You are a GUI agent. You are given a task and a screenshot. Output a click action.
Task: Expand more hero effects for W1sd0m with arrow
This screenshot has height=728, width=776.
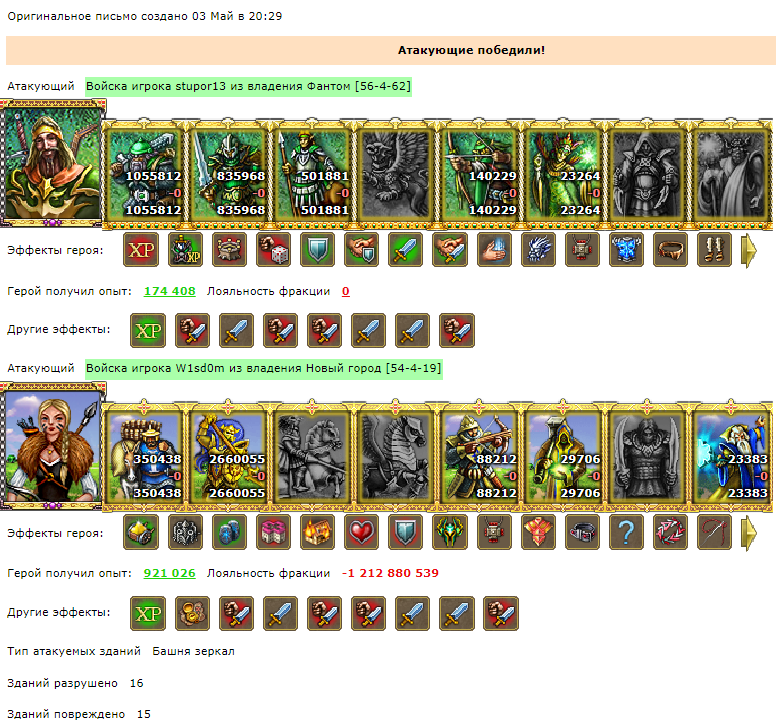pyautogui.click(x=749, y=534)
